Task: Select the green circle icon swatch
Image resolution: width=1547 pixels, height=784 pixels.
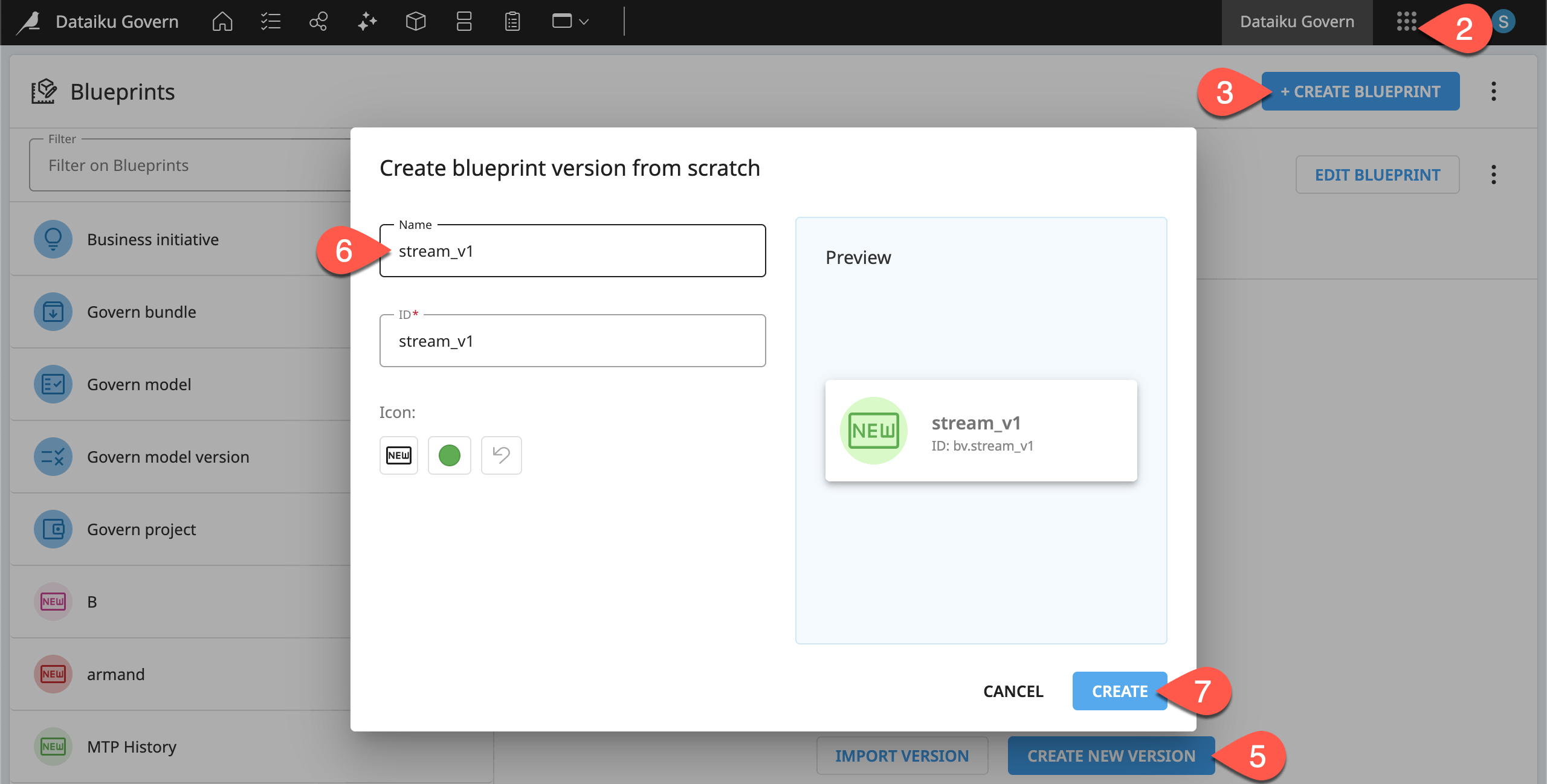Action: [x=450, y=455]
